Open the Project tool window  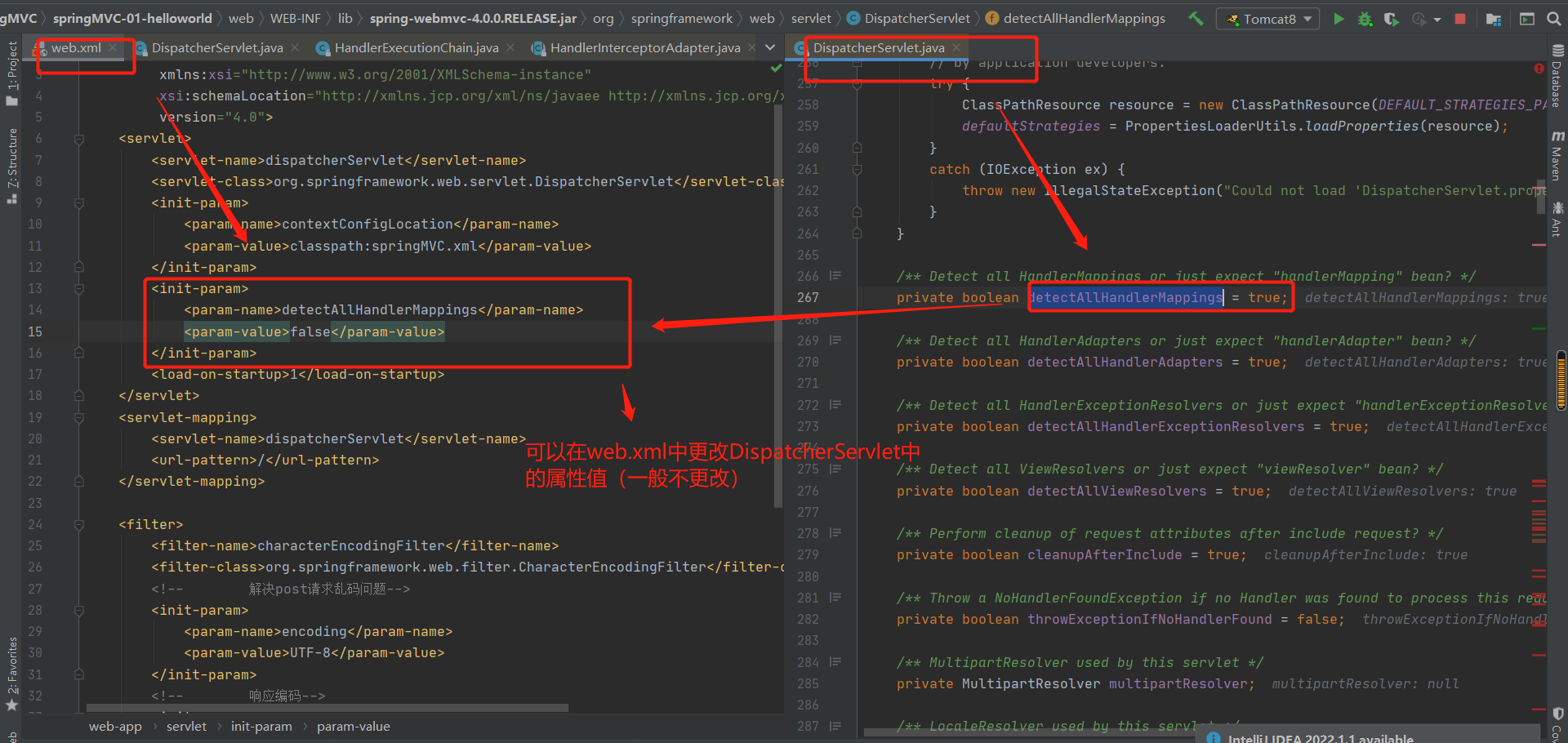11,73
